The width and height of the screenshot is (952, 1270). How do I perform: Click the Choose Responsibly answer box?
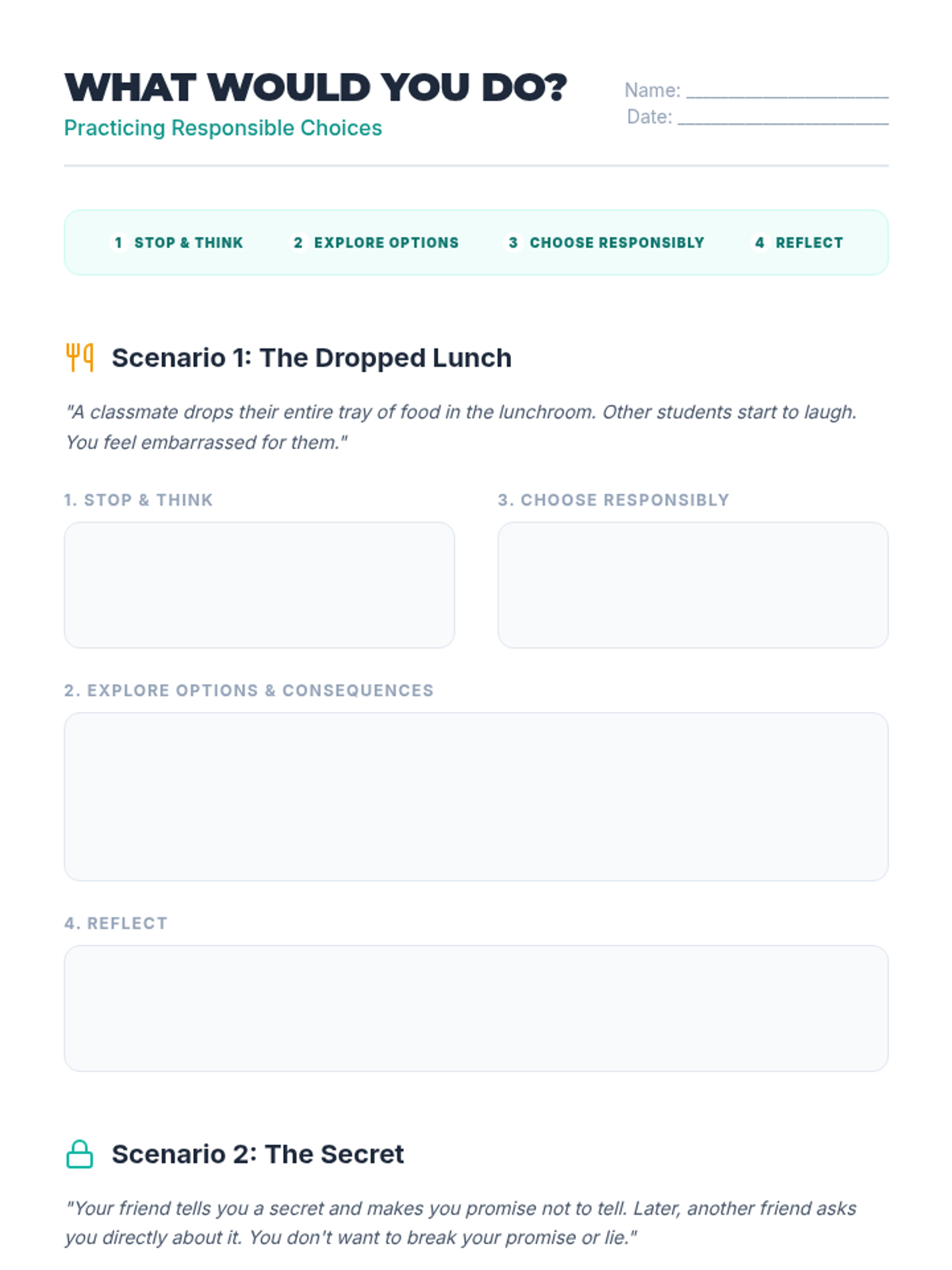693,585
